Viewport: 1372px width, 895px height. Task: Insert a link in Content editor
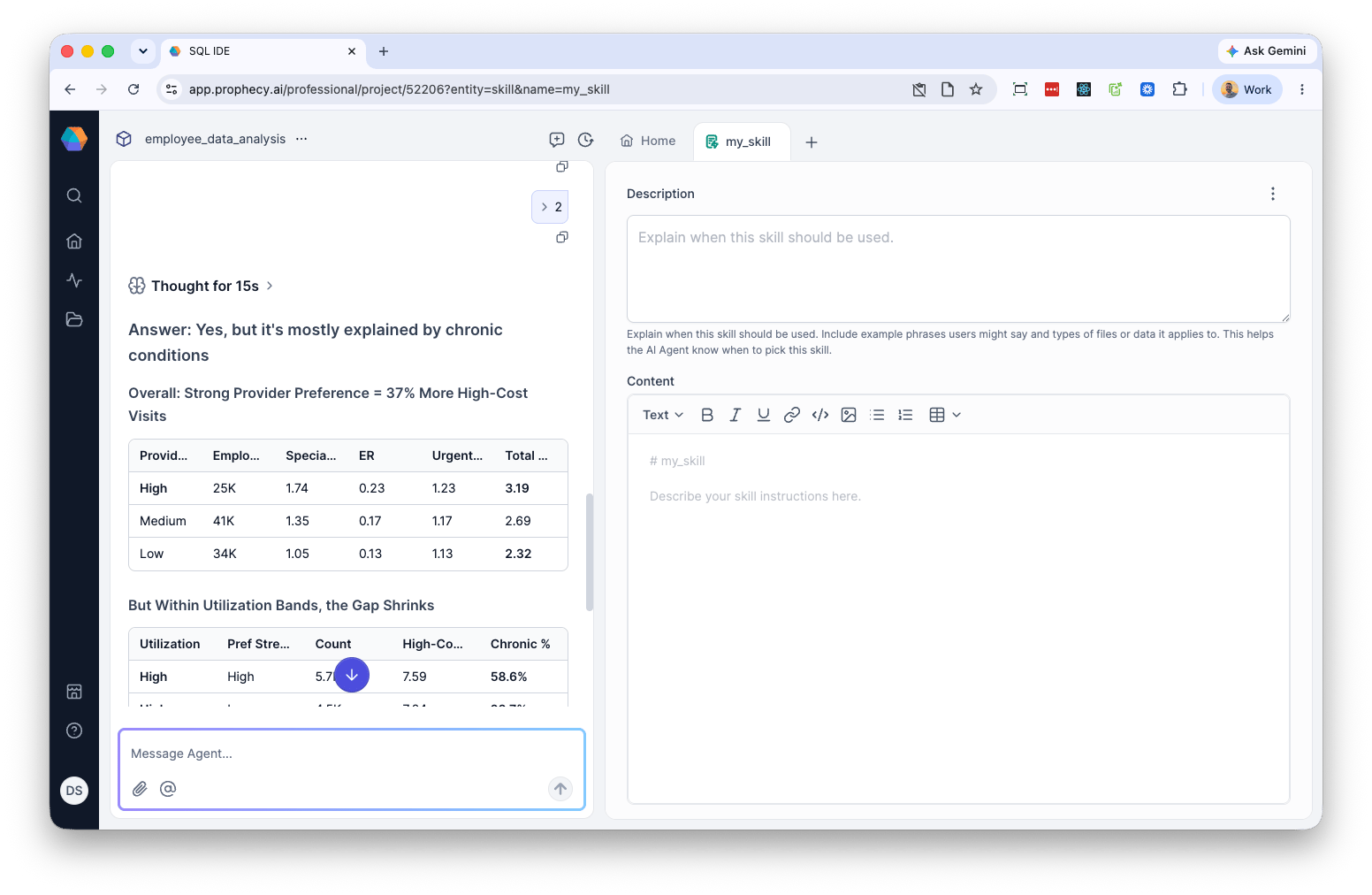click(x=792, y=415)
